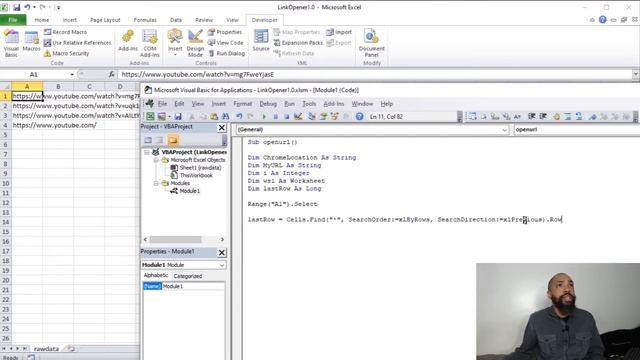The image size is (640, 360).
Task: Open the Visual Basic editor from ribbon
Action: [11, 43]
